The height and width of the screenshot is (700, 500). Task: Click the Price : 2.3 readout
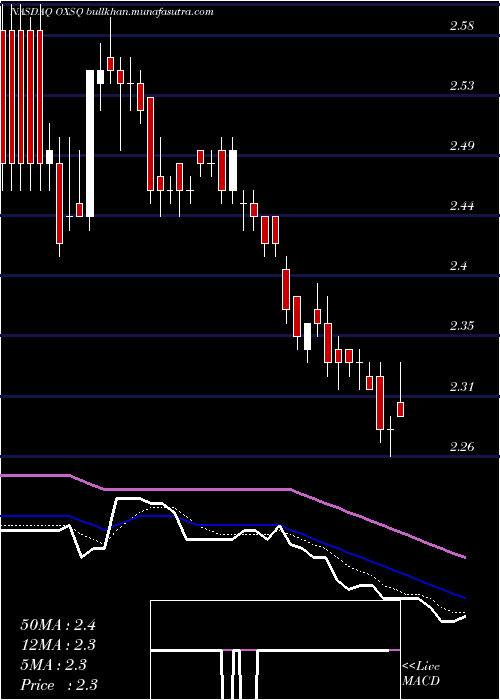[59, 685]
